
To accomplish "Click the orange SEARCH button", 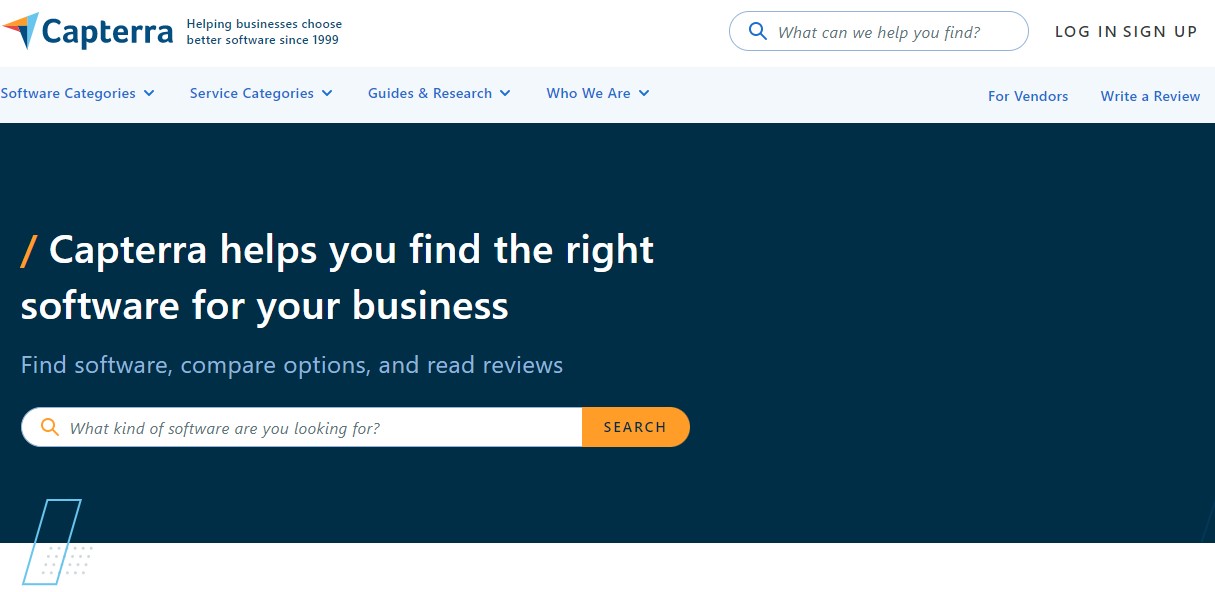I will click(x=636, y=427).
